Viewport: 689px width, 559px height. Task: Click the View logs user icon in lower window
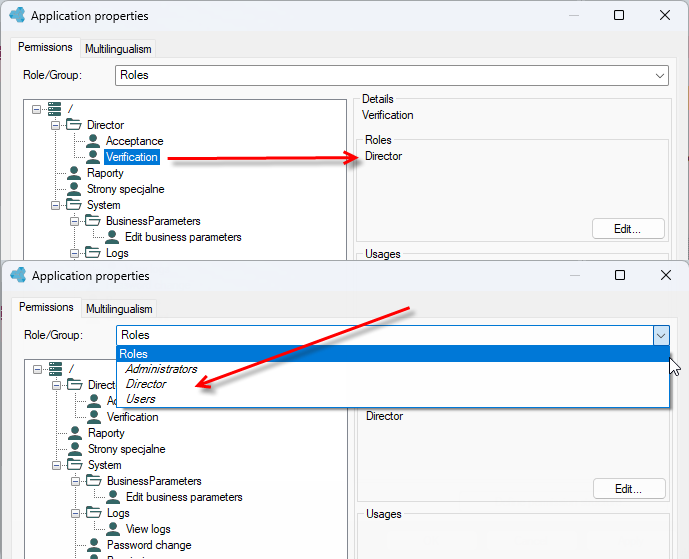click(112, 529)
